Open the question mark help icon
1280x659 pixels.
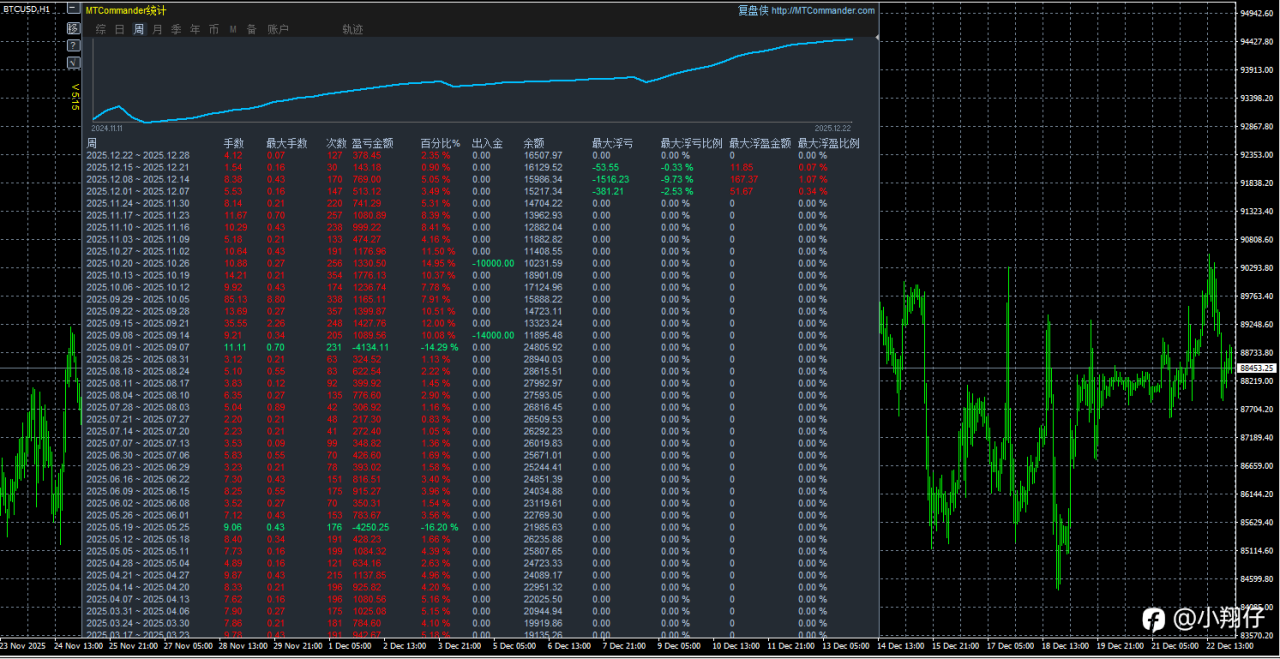point(74,45)
